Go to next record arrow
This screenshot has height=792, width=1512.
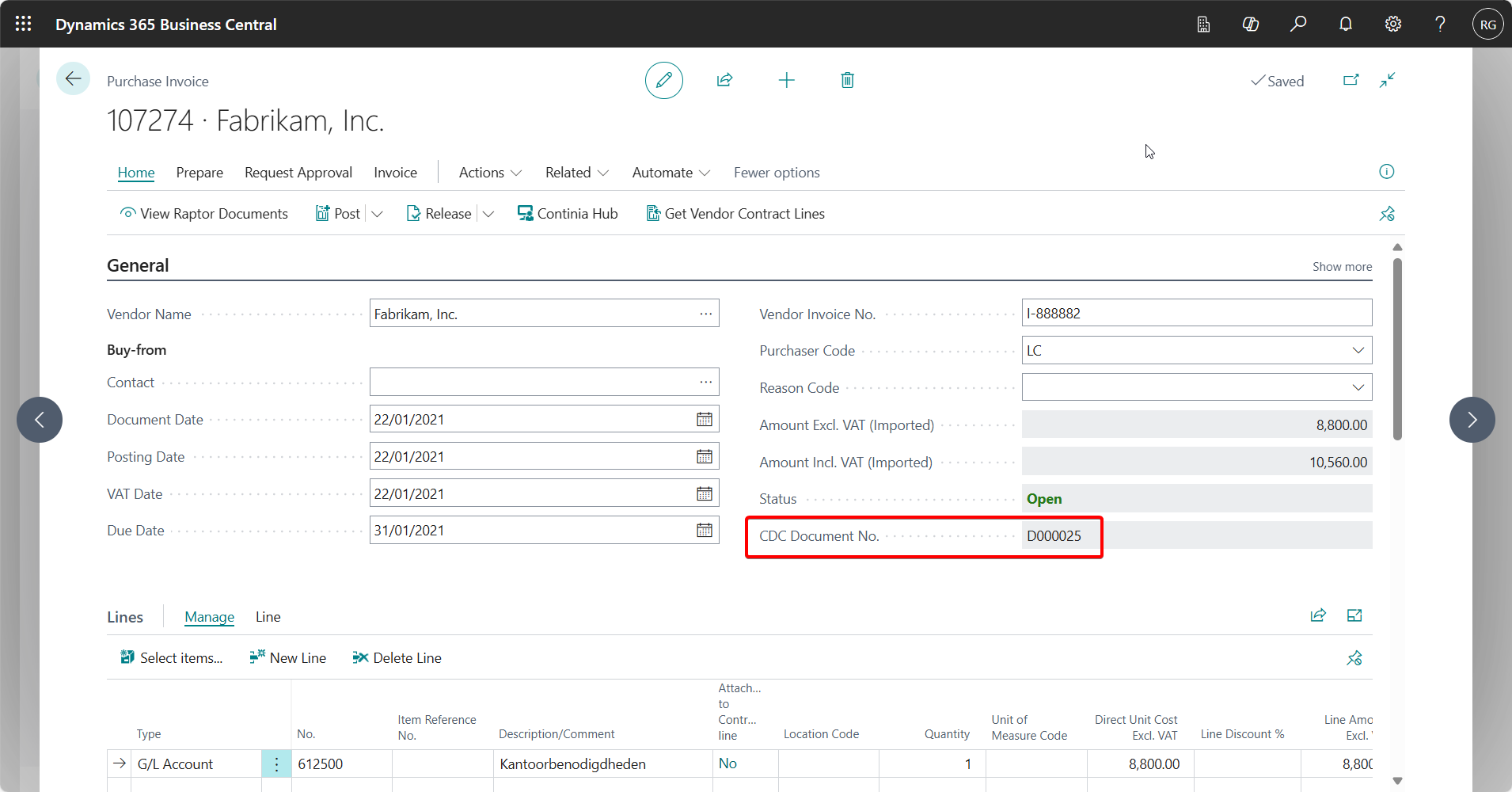[1472, 420]
